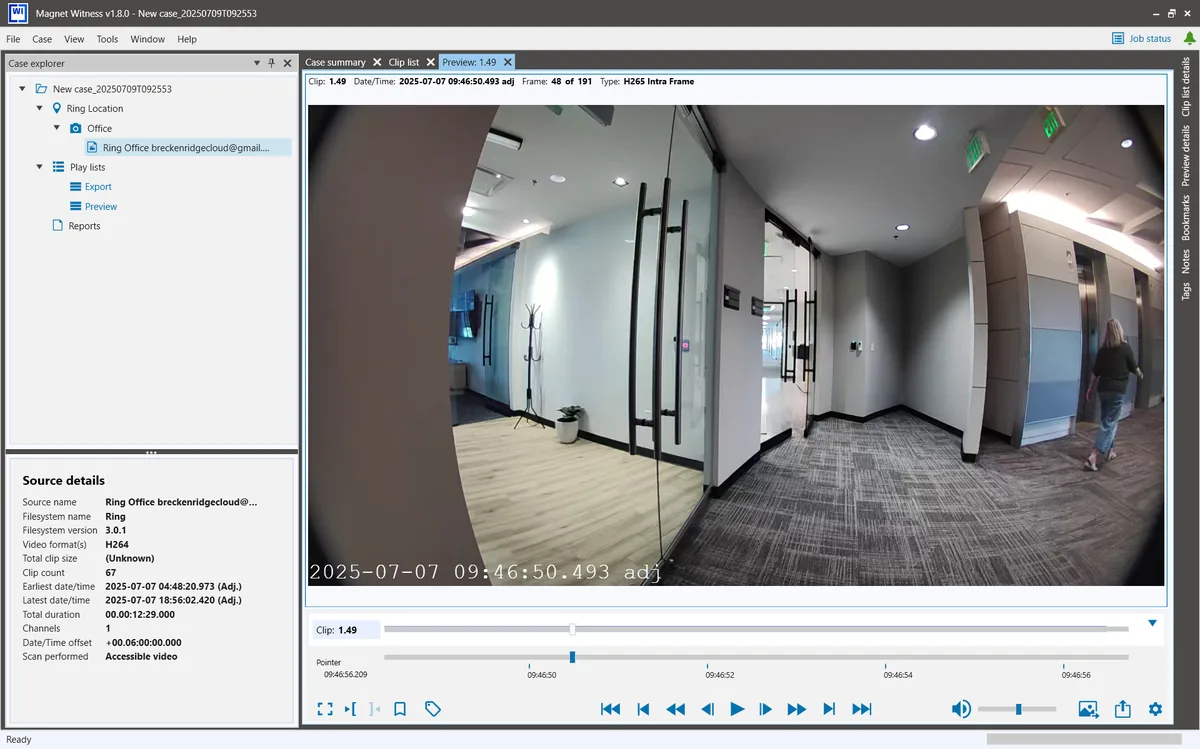Collapse the Ring Location node
Image resolution: width=1200 pixels, height=749 pixels.
(x=40, y=108)
